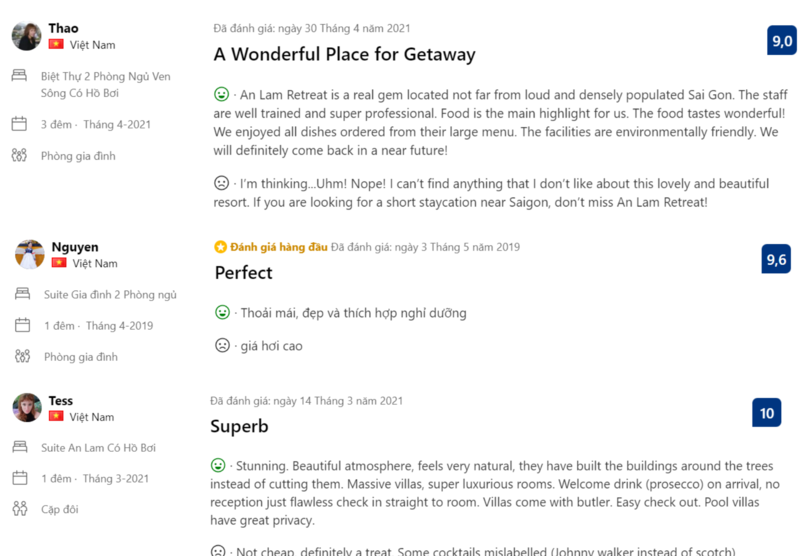Click Tess's reviewer avatar photo
Screen dimensions: 800x556
(x=27, y=408)
